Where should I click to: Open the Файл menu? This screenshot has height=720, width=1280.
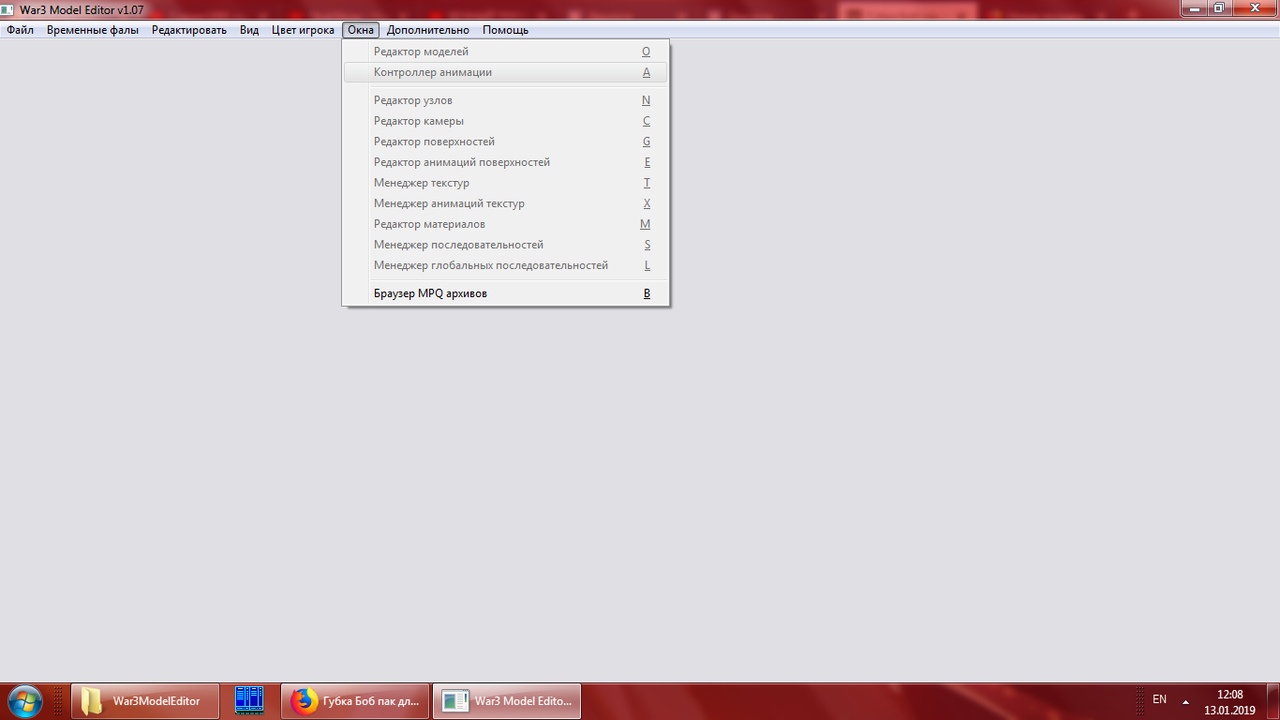(20, 30)
